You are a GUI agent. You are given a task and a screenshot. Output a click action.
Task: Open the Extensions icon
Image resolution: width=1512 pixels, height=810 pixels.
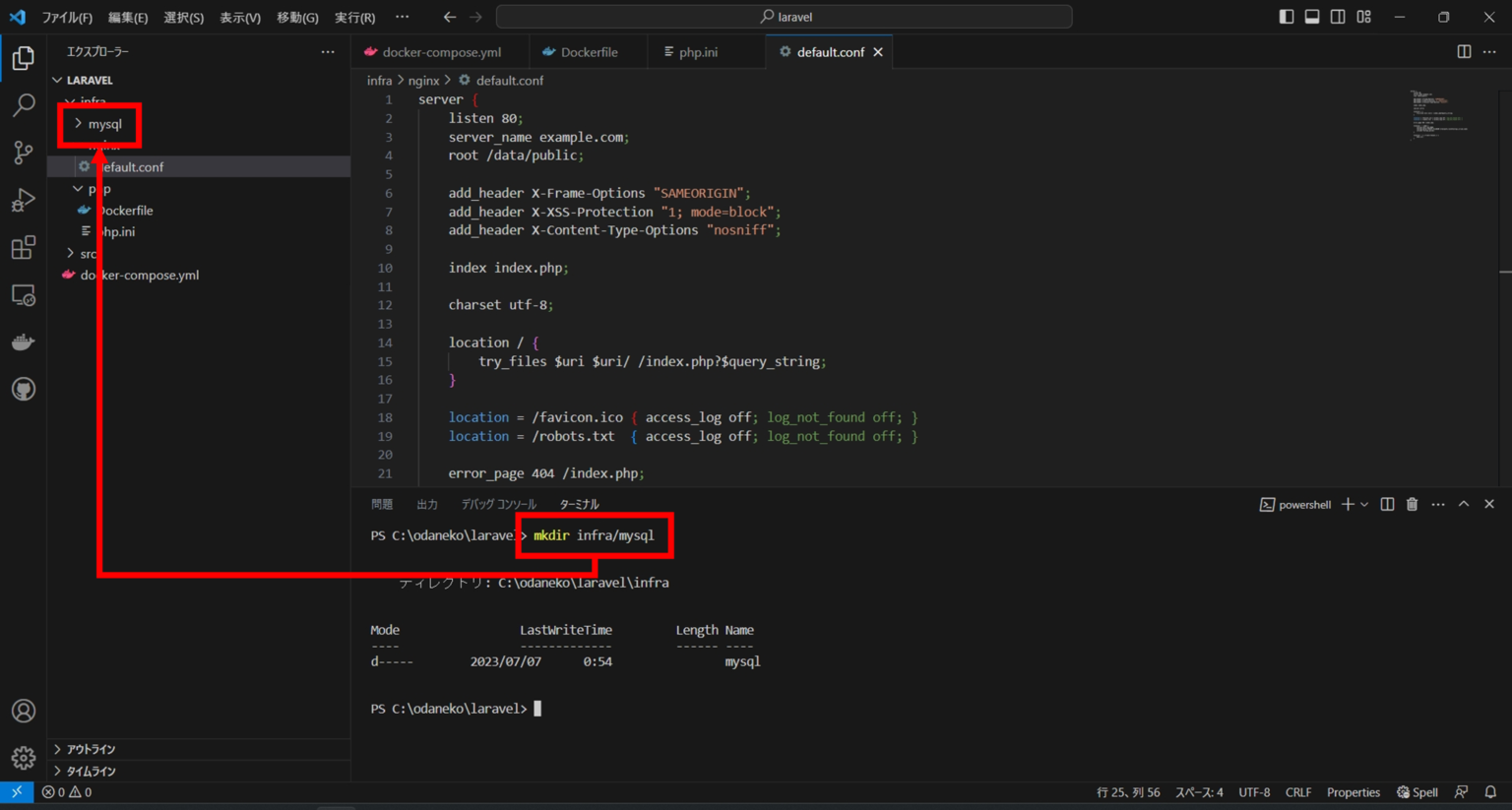24,247
